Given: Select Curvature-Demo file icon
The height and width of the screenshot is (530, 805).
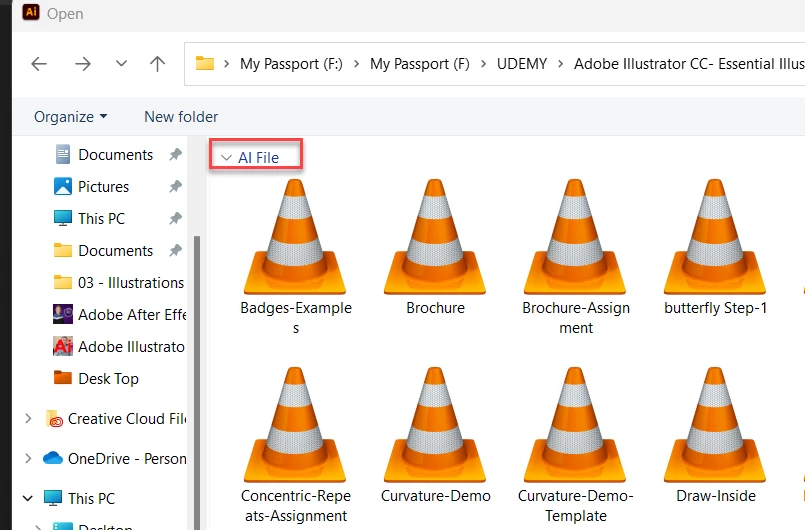Looking at the screenshot, I should [435, 425].
